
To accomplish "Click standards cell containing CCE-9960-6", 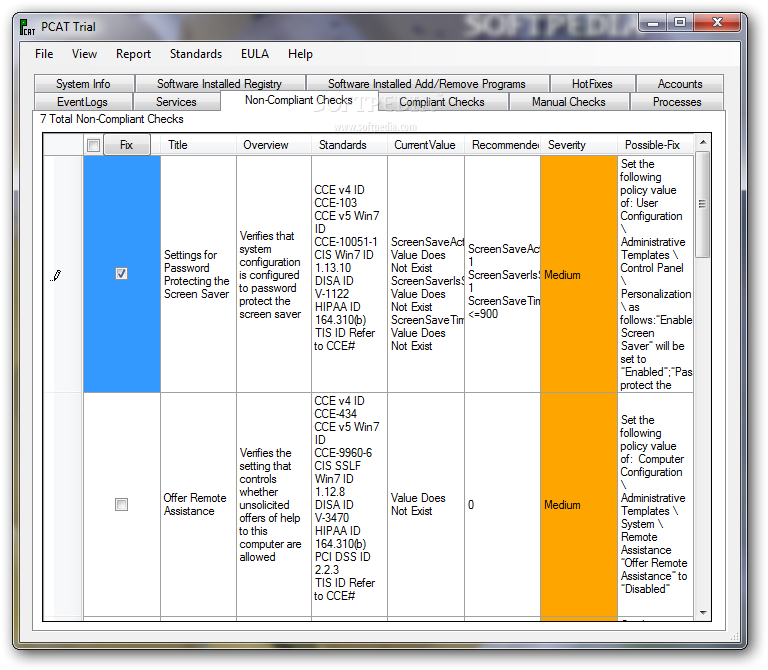I will pyautogui.click(x=349, y=504).
